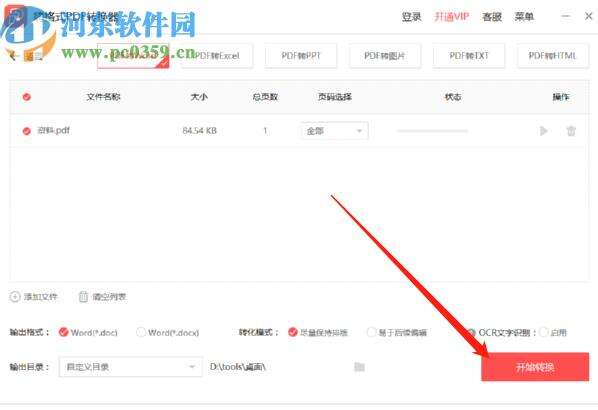598x410 pixels.
Task: Click the clear list trash icon
Action: click(83, 296)
